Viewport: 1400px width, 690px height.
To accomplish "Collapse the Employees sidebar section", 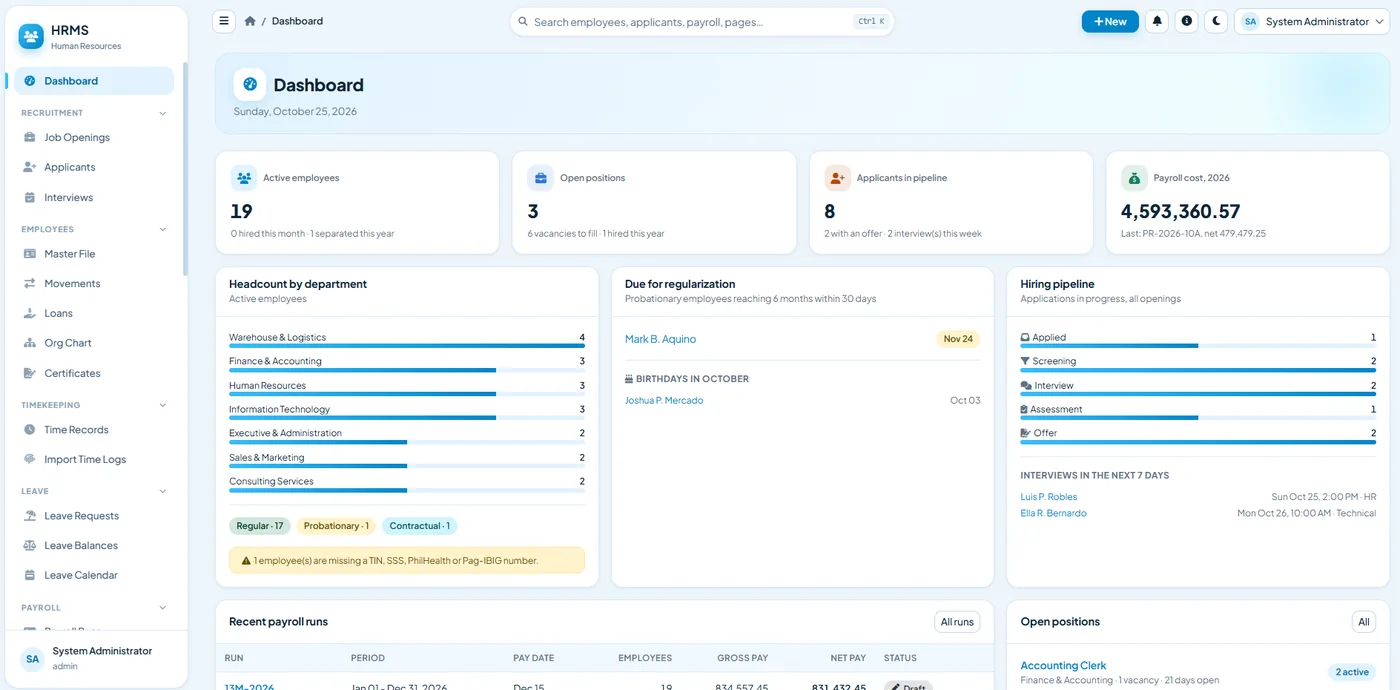I will click(163, 229).
